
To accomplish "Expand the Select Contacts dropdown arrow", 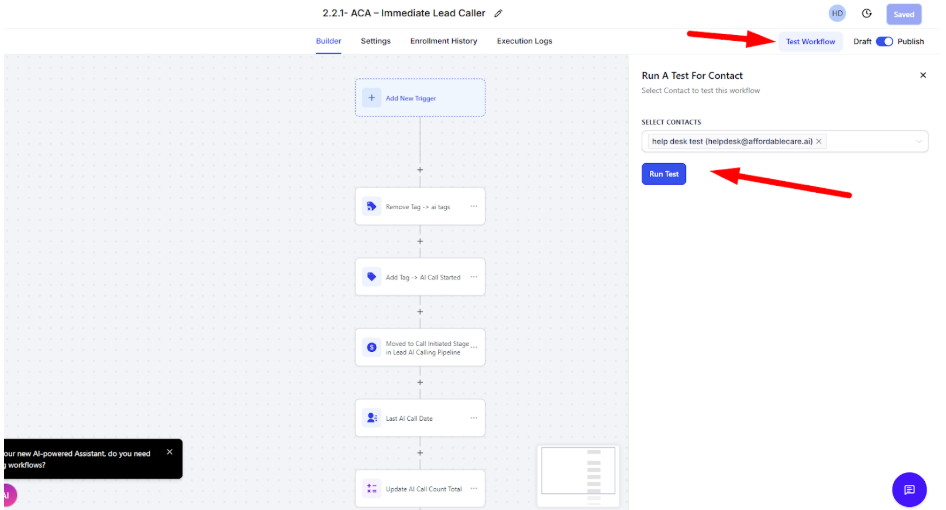I will [x=918, y=142].
